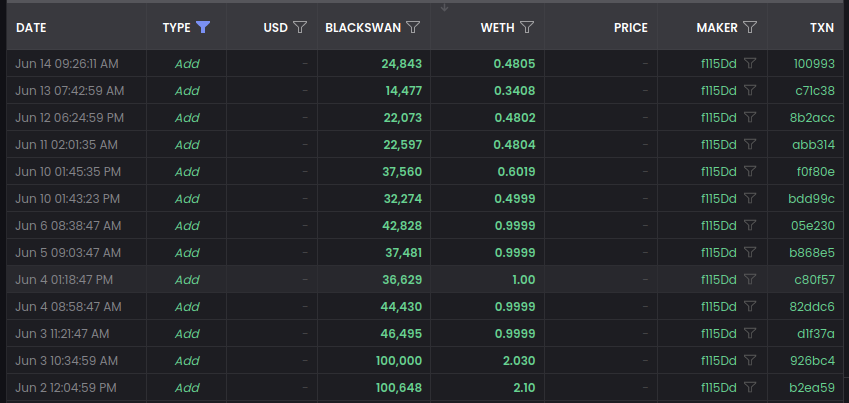Click the BLACKSWAN amount 37,560
Image resolution: width=849 pixels, height=403 pixels.
coord(401,172)
